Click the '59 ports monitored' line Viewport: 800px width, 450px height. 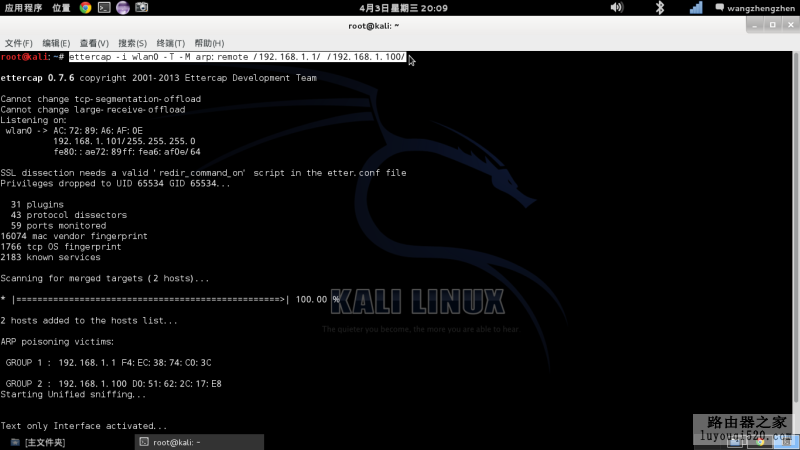58,226
